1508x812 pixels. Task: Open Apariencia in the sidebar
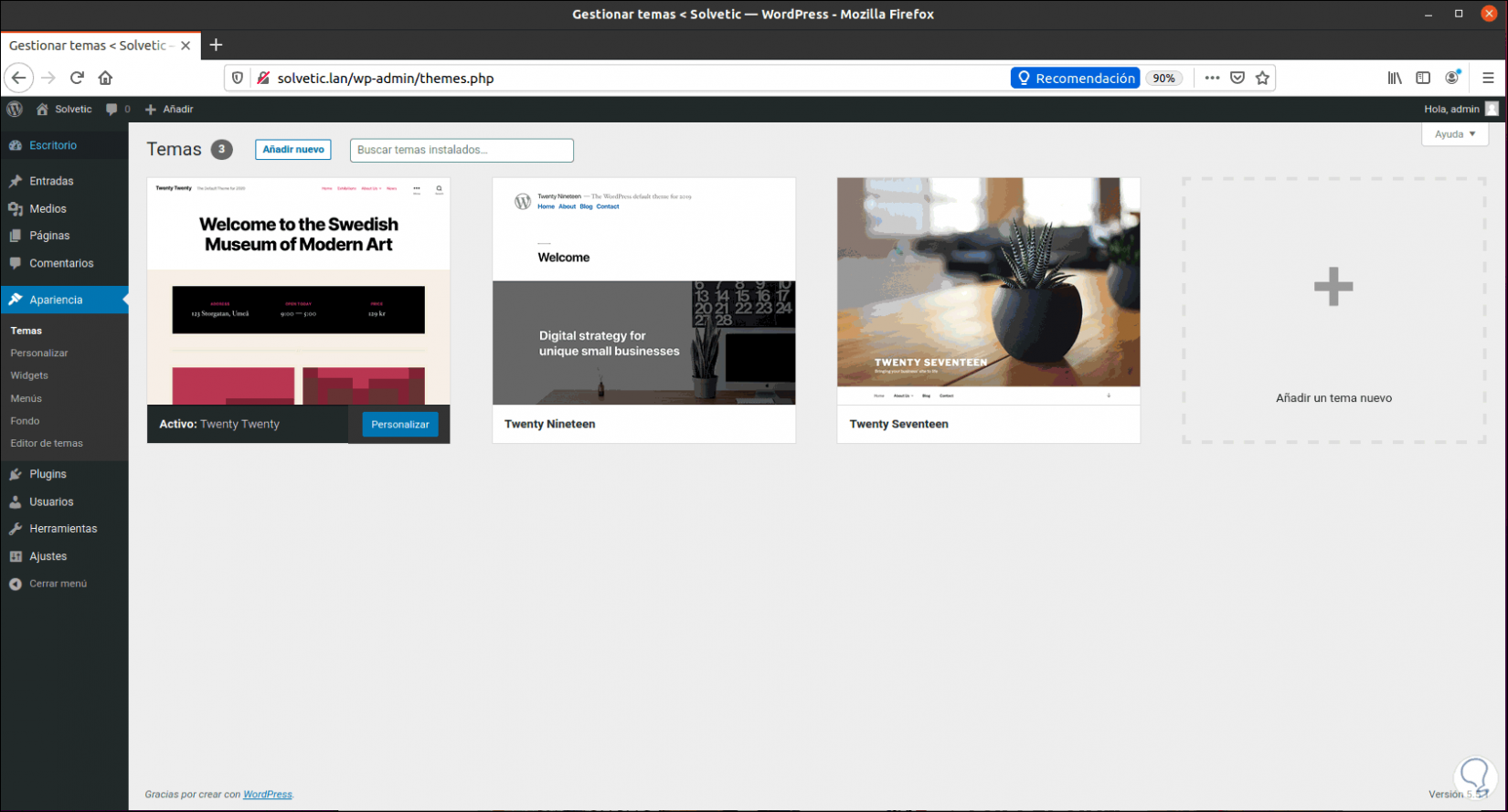pos(64,300)
